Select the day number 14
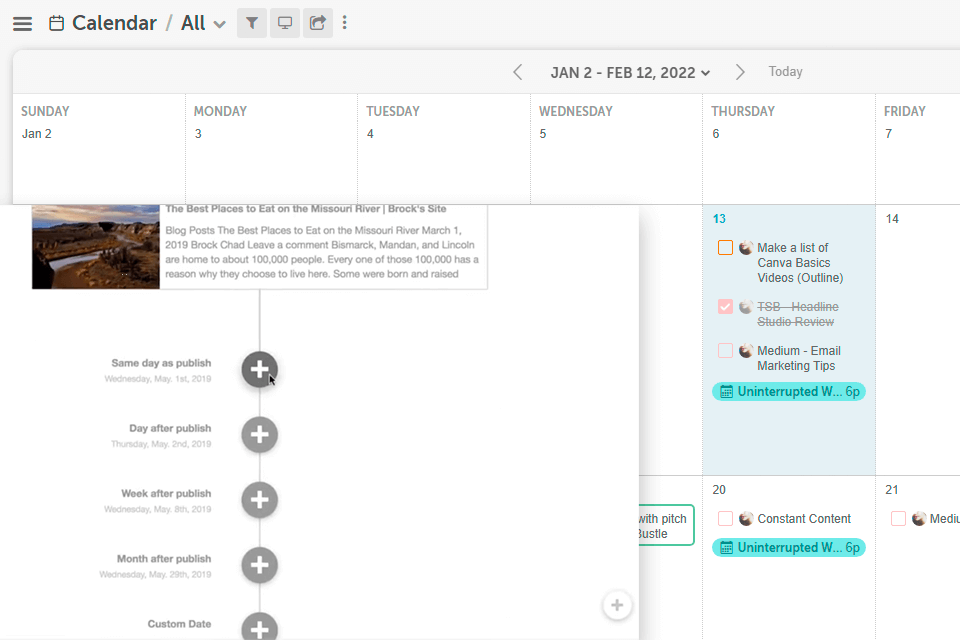Viewport: 960px width, 640px height. point(892,219)
